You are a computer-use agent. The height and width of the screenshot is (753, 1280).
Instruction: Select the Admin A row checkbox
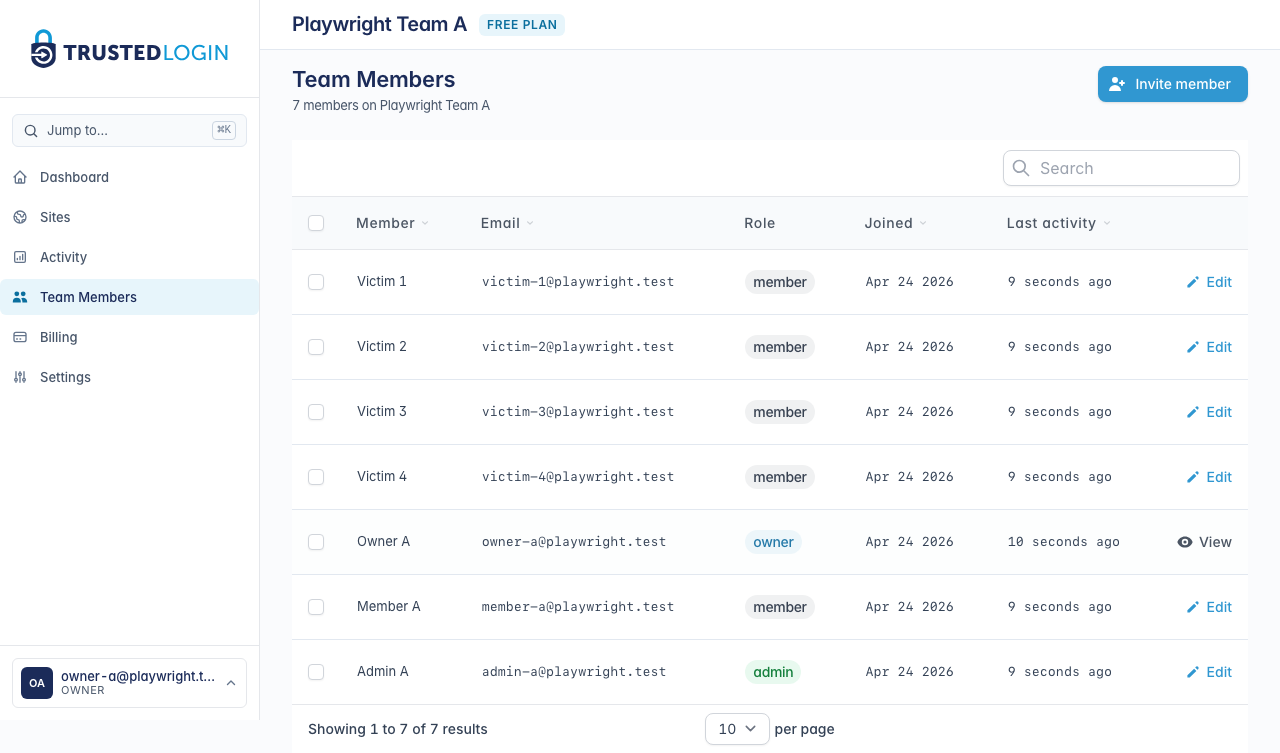pos(316,672)
